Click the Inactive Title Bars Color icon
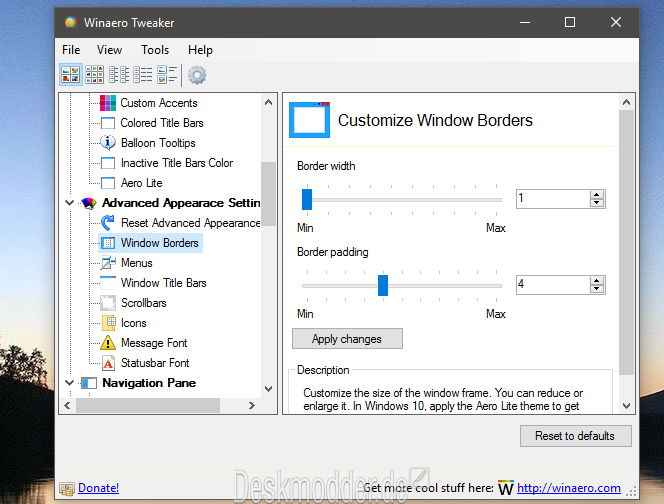Screen dimensions: 664x504 click(x=108, y=163)
